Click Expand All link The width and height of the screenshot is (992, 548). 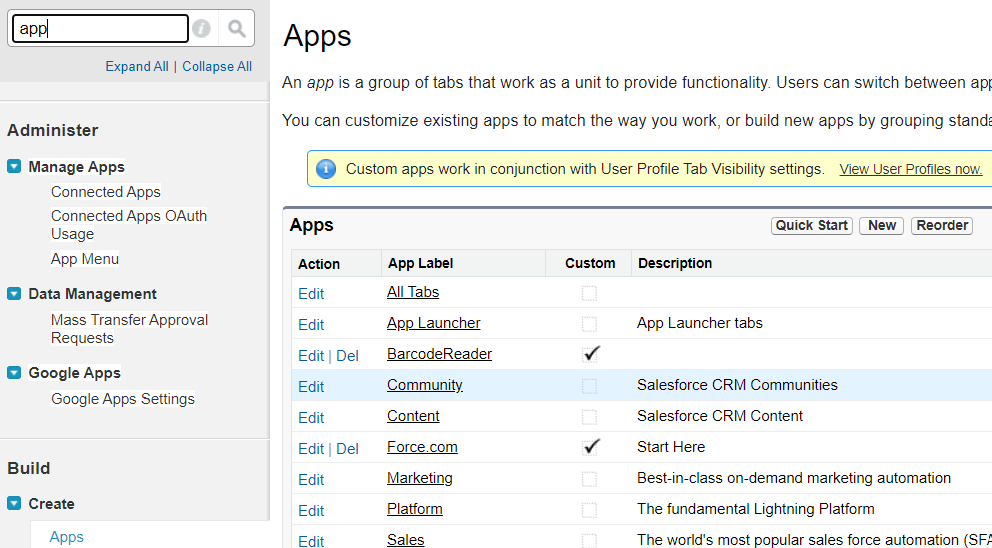(x=137, y=67)
